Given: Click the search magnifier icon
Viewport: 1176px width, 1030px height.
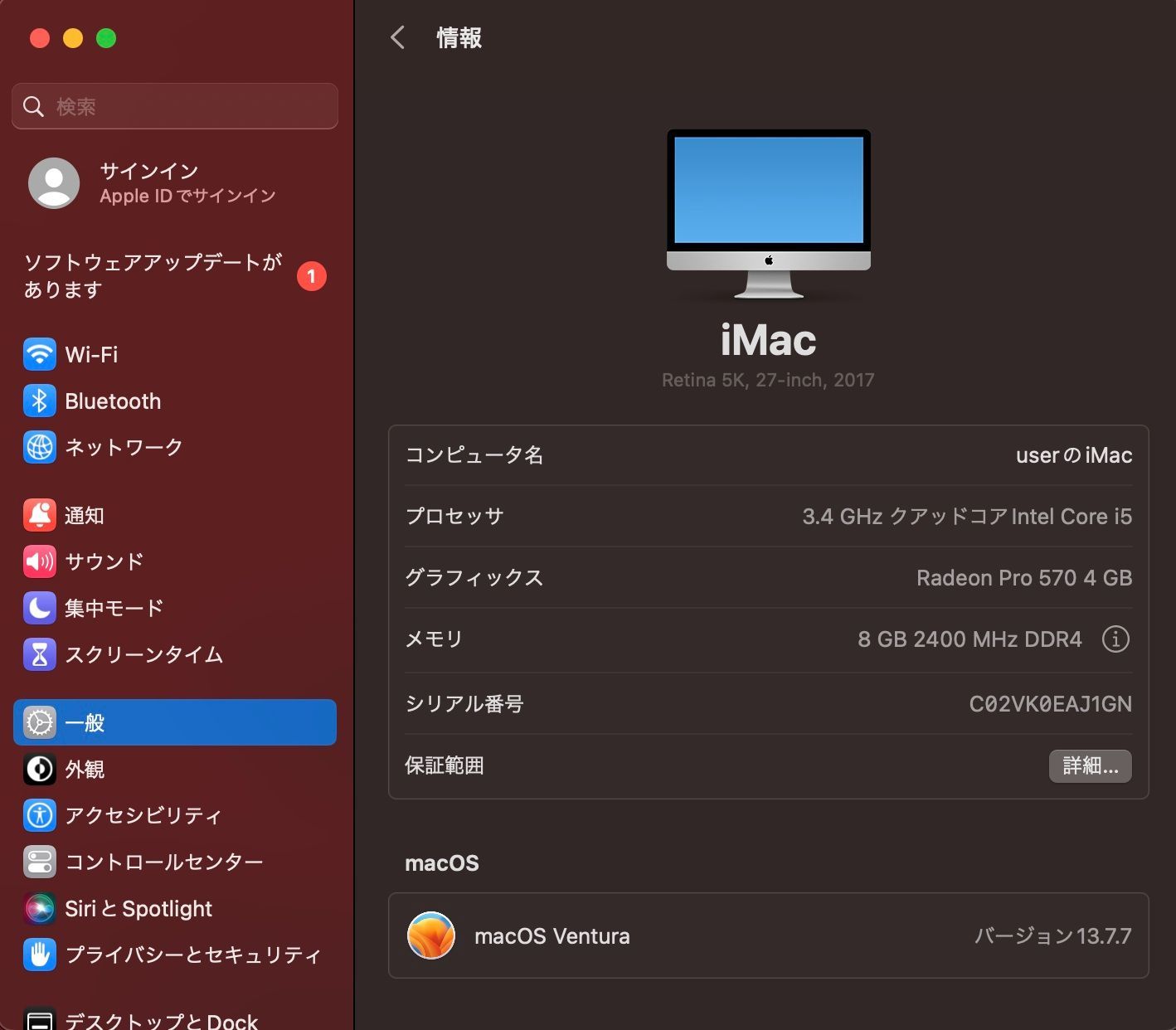Looking at the screenshot, I should coord(33,106).
